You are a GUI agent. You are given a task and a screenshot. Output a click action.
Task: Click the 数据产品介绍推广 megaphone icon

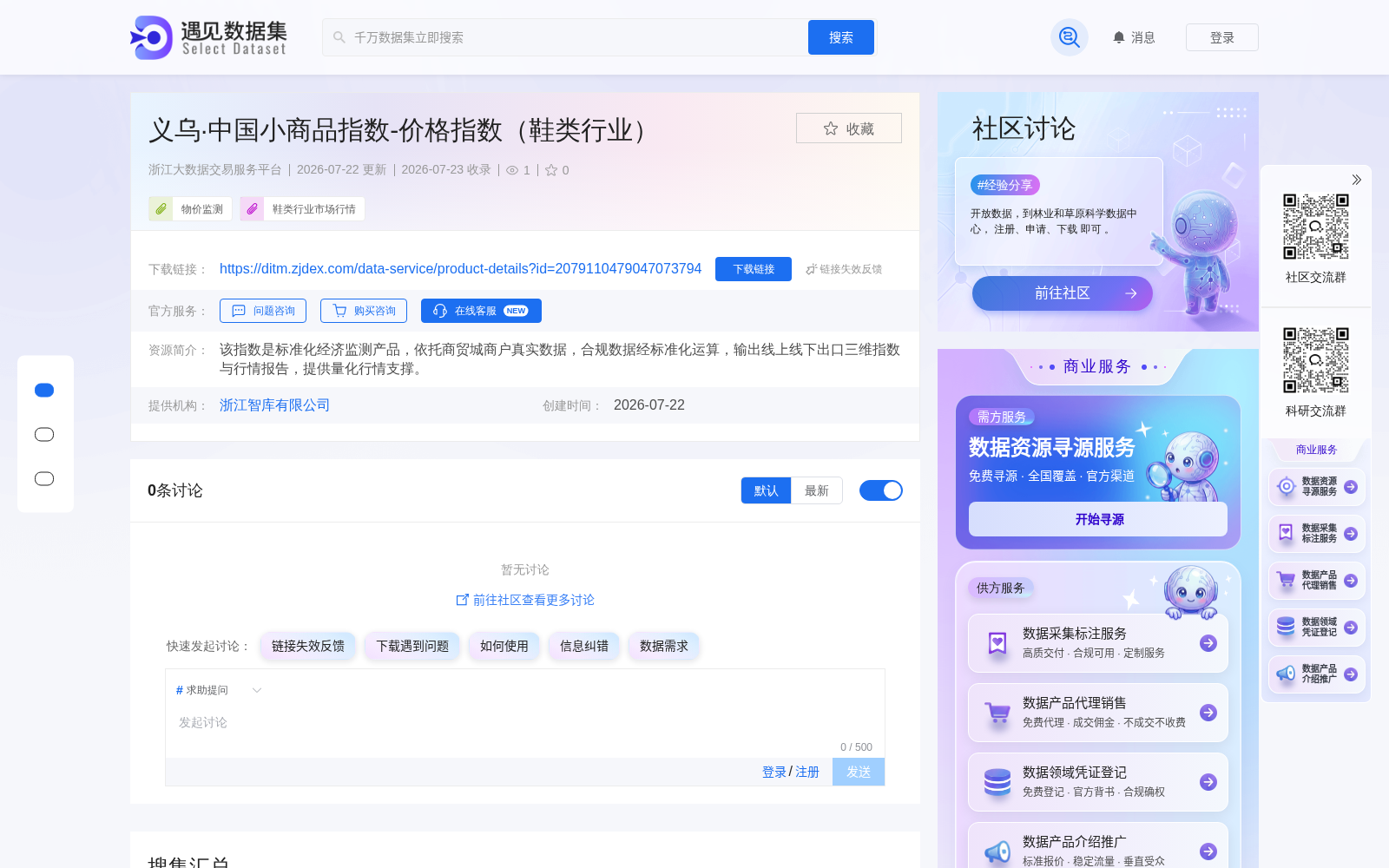pyautogui.click(x=997, y=852)
